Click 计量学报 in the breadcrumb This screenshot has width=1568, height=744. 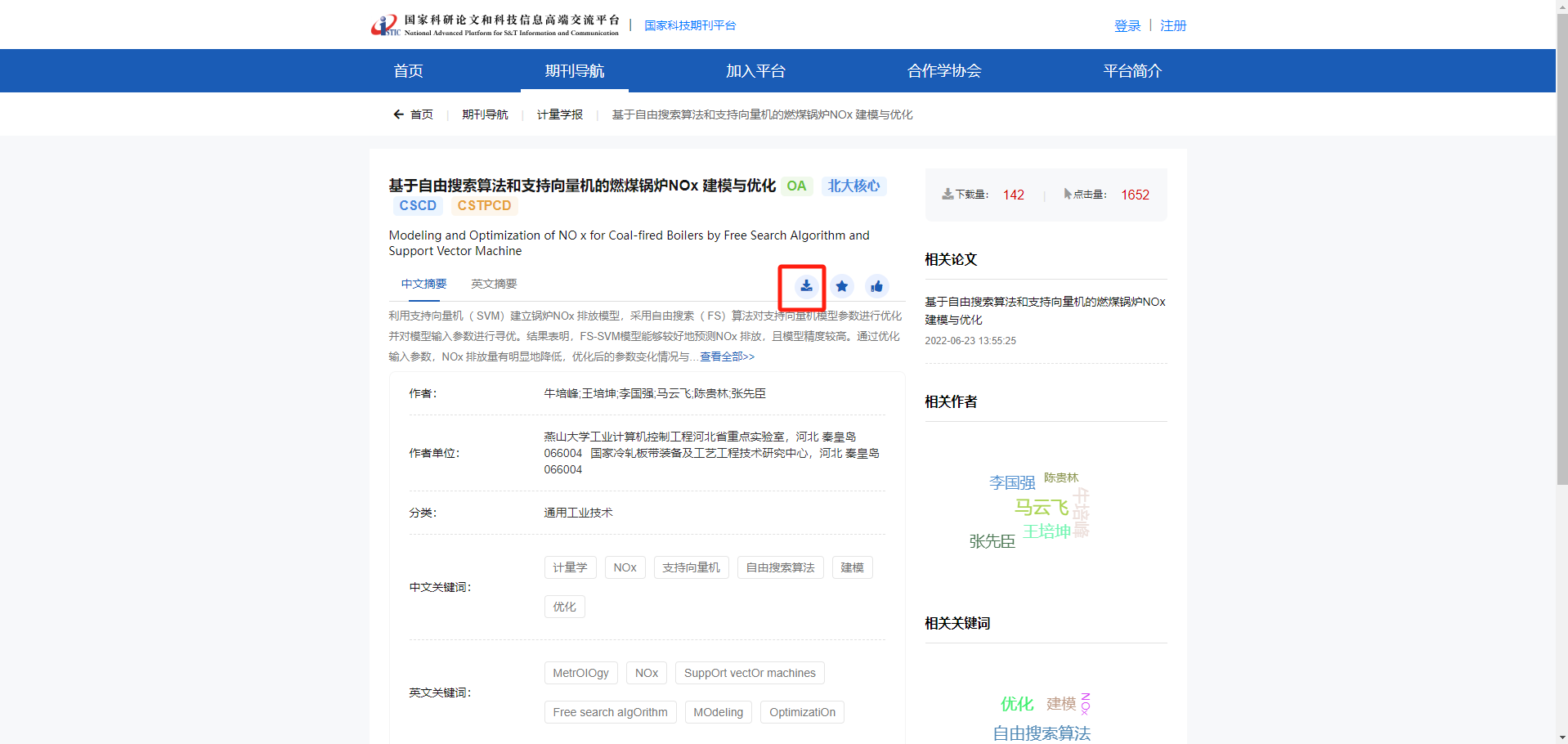point(560,114)
